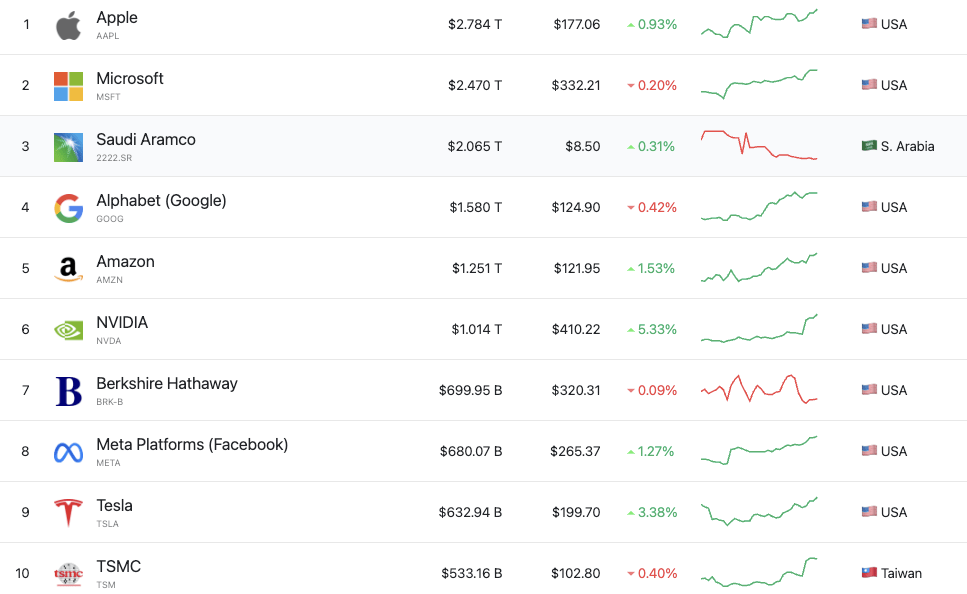Click TSMC's price trend sparkline
Image resolution: width=967 pixels, height=594 pixels.
[x=759, y=572]
